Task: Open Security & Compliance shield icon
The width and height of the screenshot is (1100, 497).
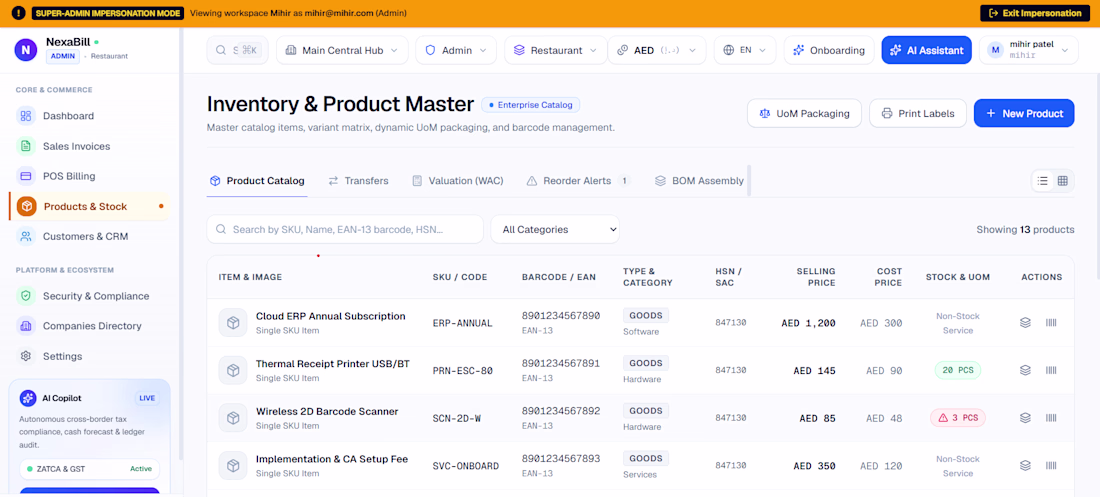Action: (26, 296)
